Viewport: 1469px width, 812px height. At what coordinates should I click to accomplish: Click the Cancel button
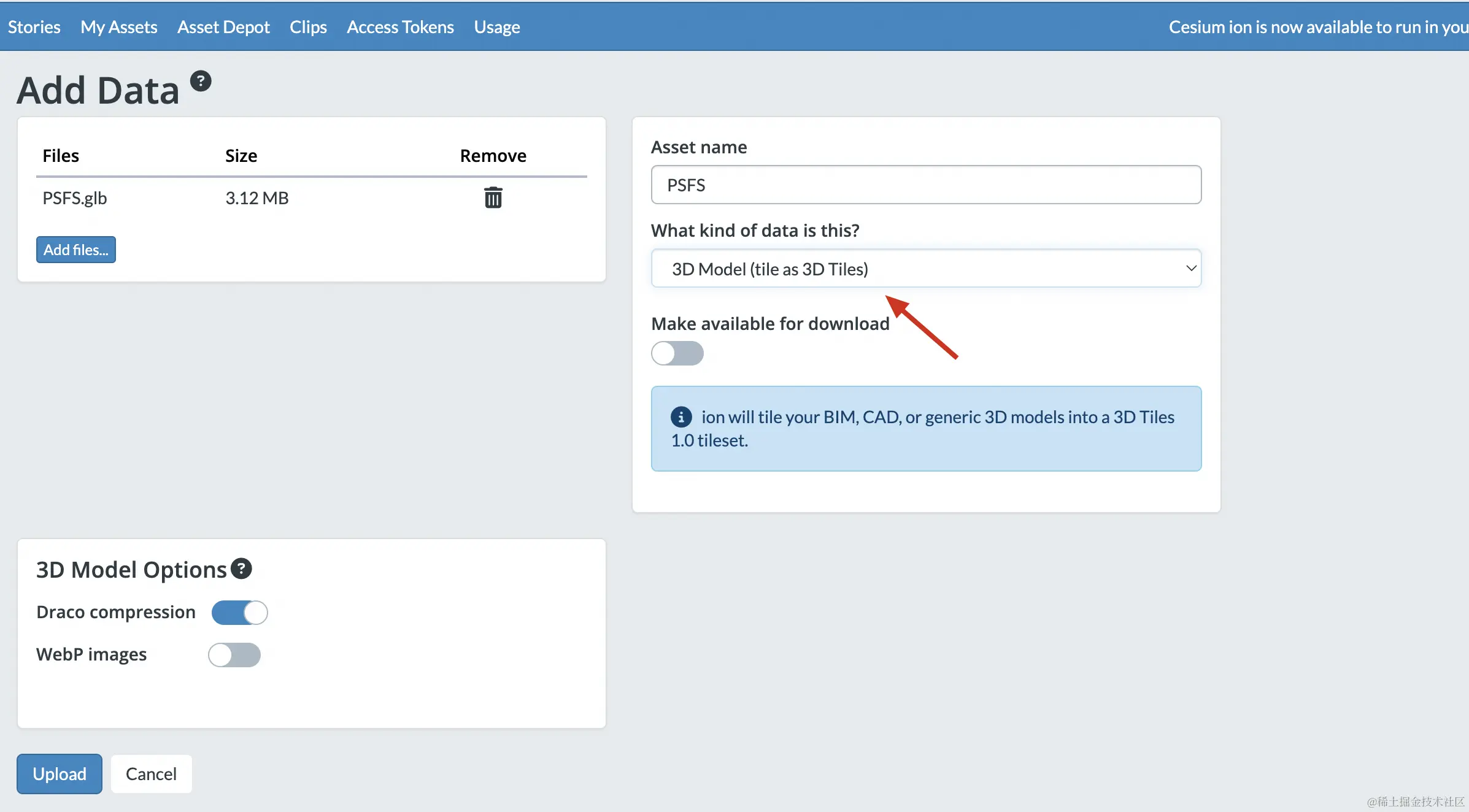click(x=151, y=774)
